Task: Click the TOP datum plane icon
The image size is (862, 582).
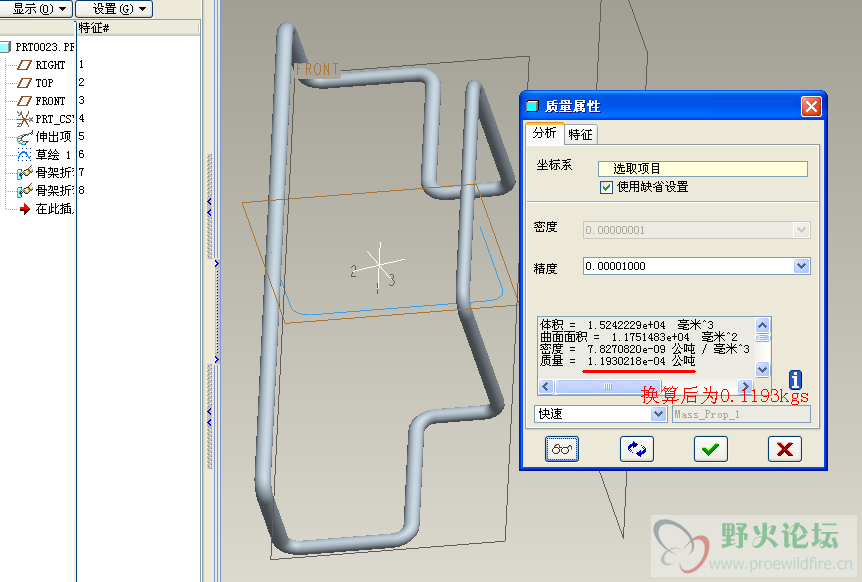Action: point(24,83)
